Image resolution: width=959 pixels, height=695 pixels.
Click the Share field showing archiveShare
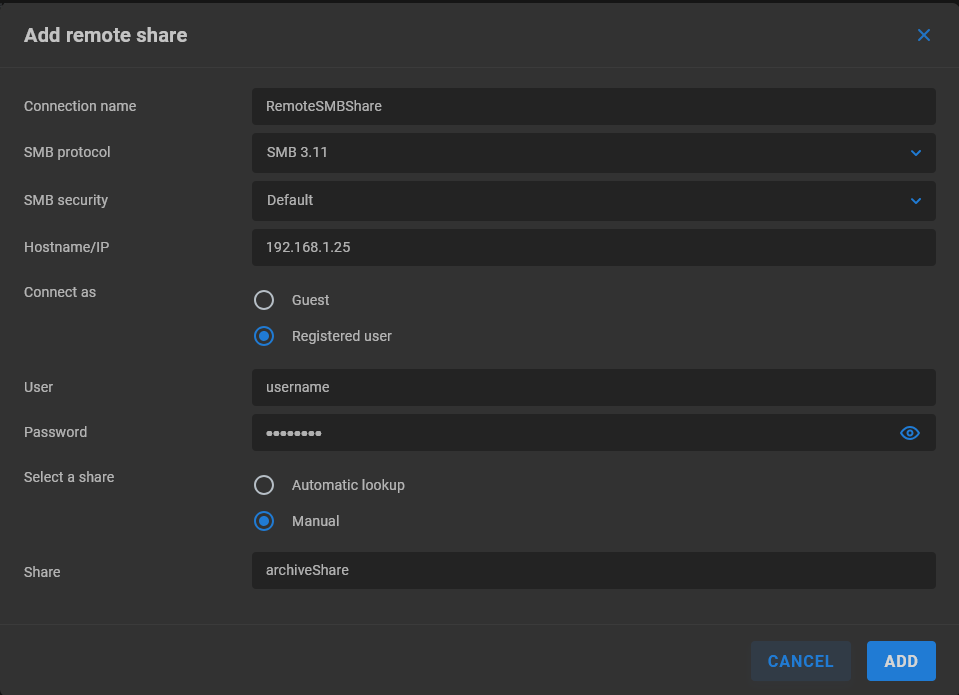[x=593, y=570]
